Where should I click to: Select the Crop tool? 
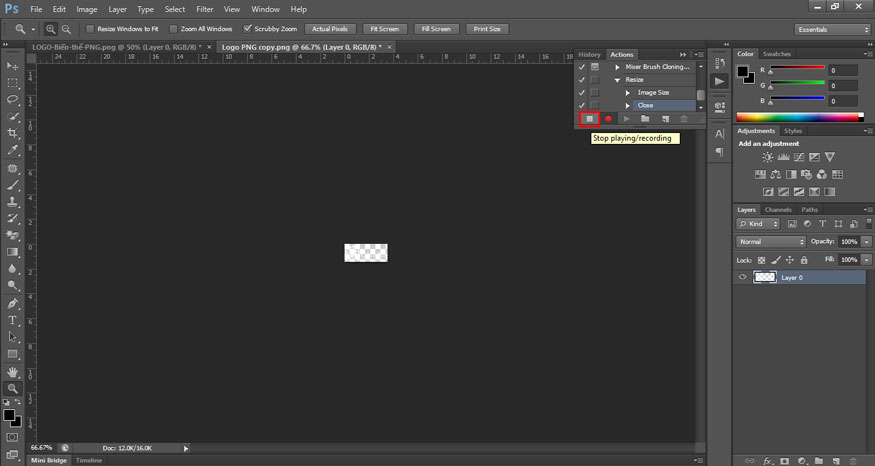click(12, 133)
